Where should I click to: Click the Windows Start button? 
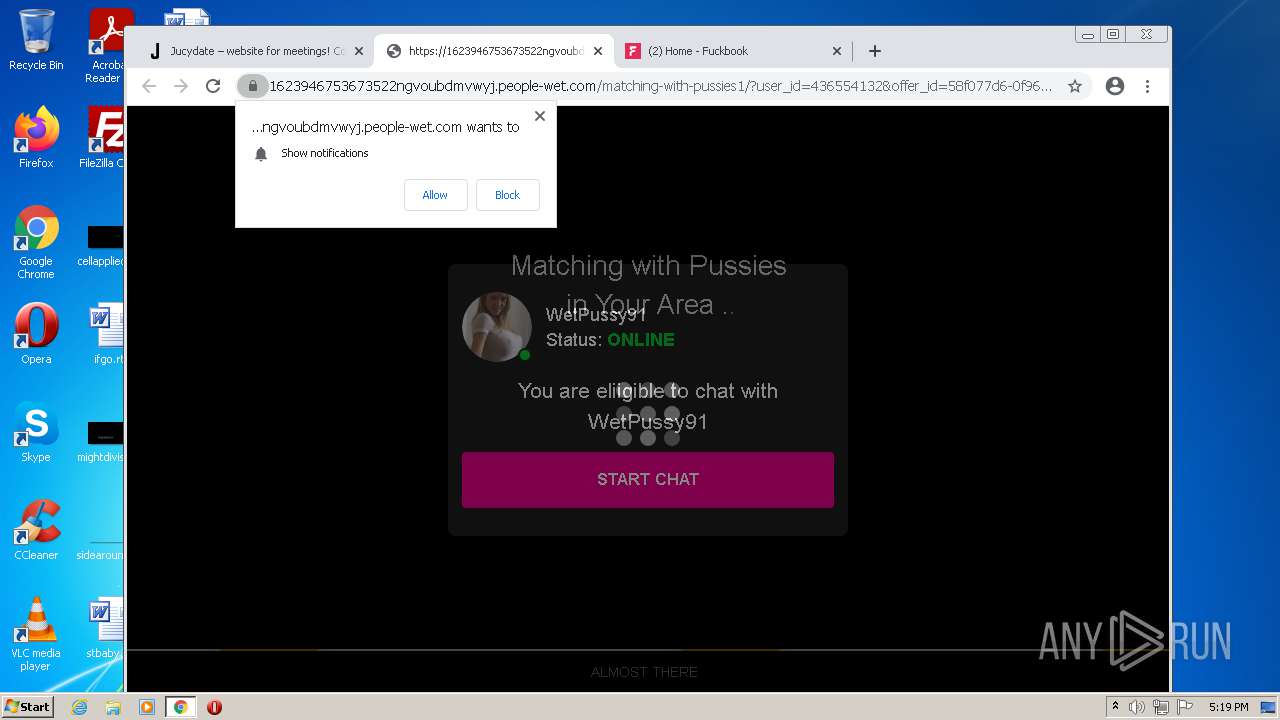coord(27,706)
